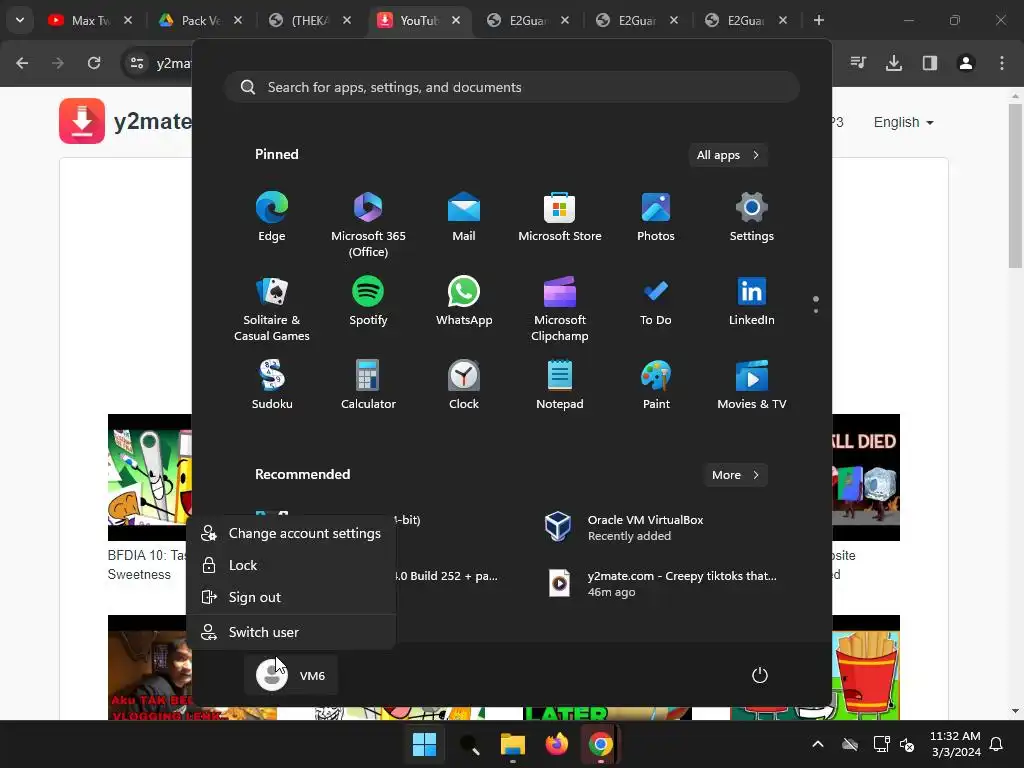The width and height of the screenshot is (1024, 768).
Task: Launch Paint
Action: click(656, 385)
